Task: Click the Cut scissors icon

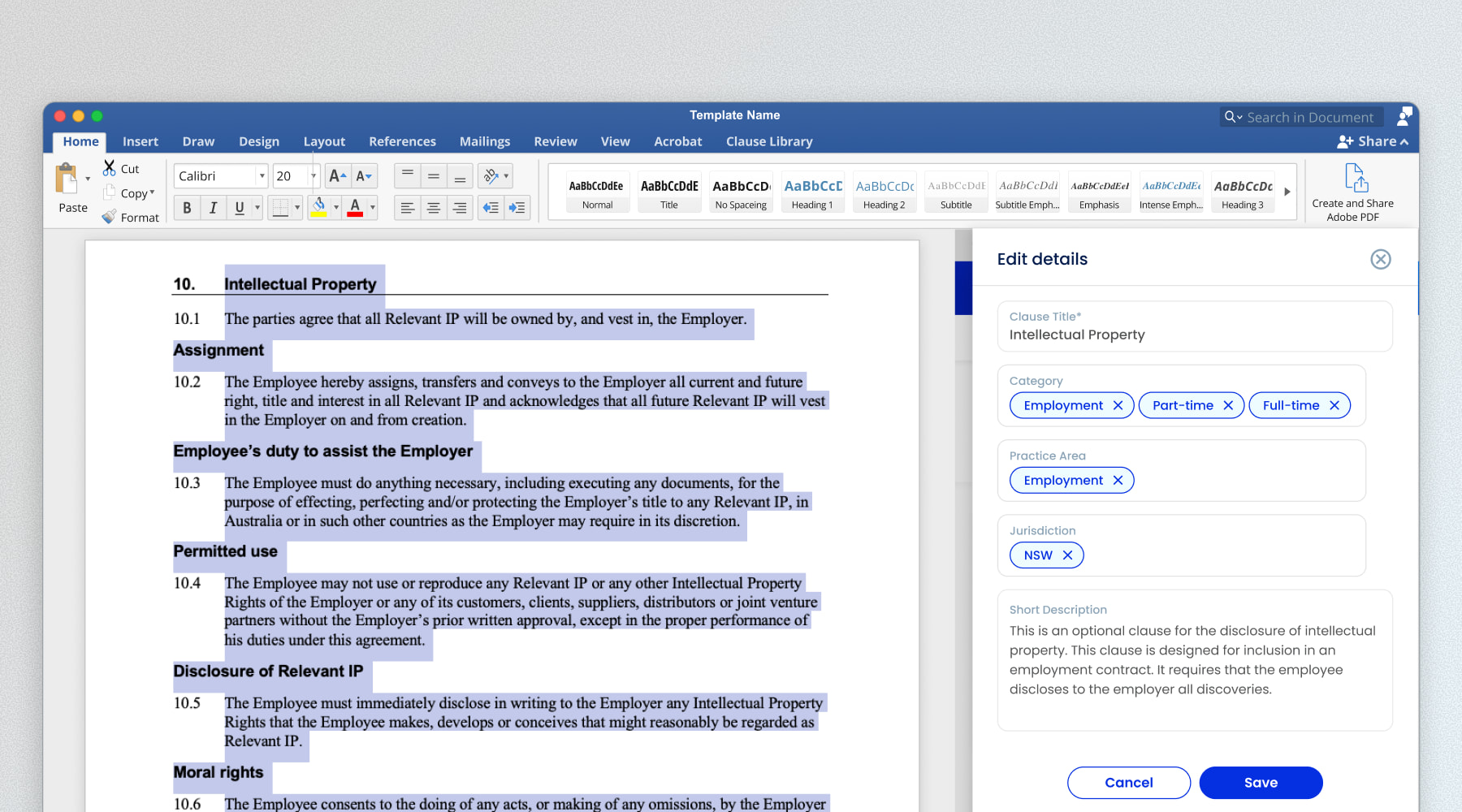Action: pyautogui.click(x=109, y=168)
